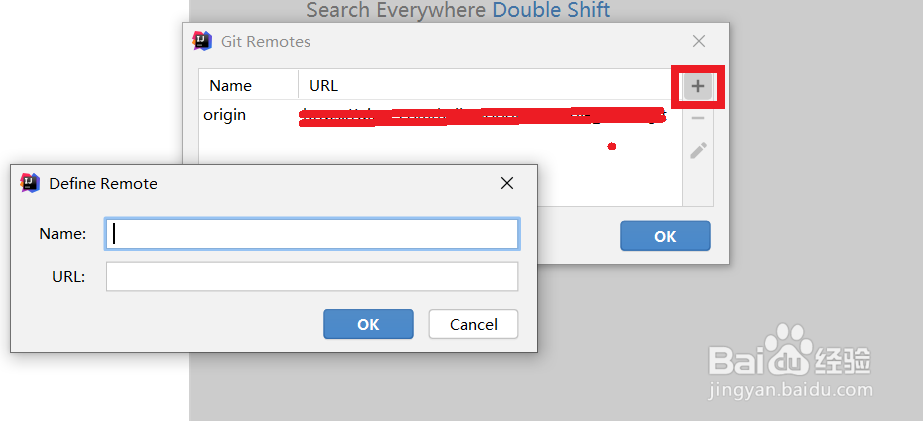Click the Double Shift shortcut text
This screenshot has width=923, height=421.
point(551,10)
